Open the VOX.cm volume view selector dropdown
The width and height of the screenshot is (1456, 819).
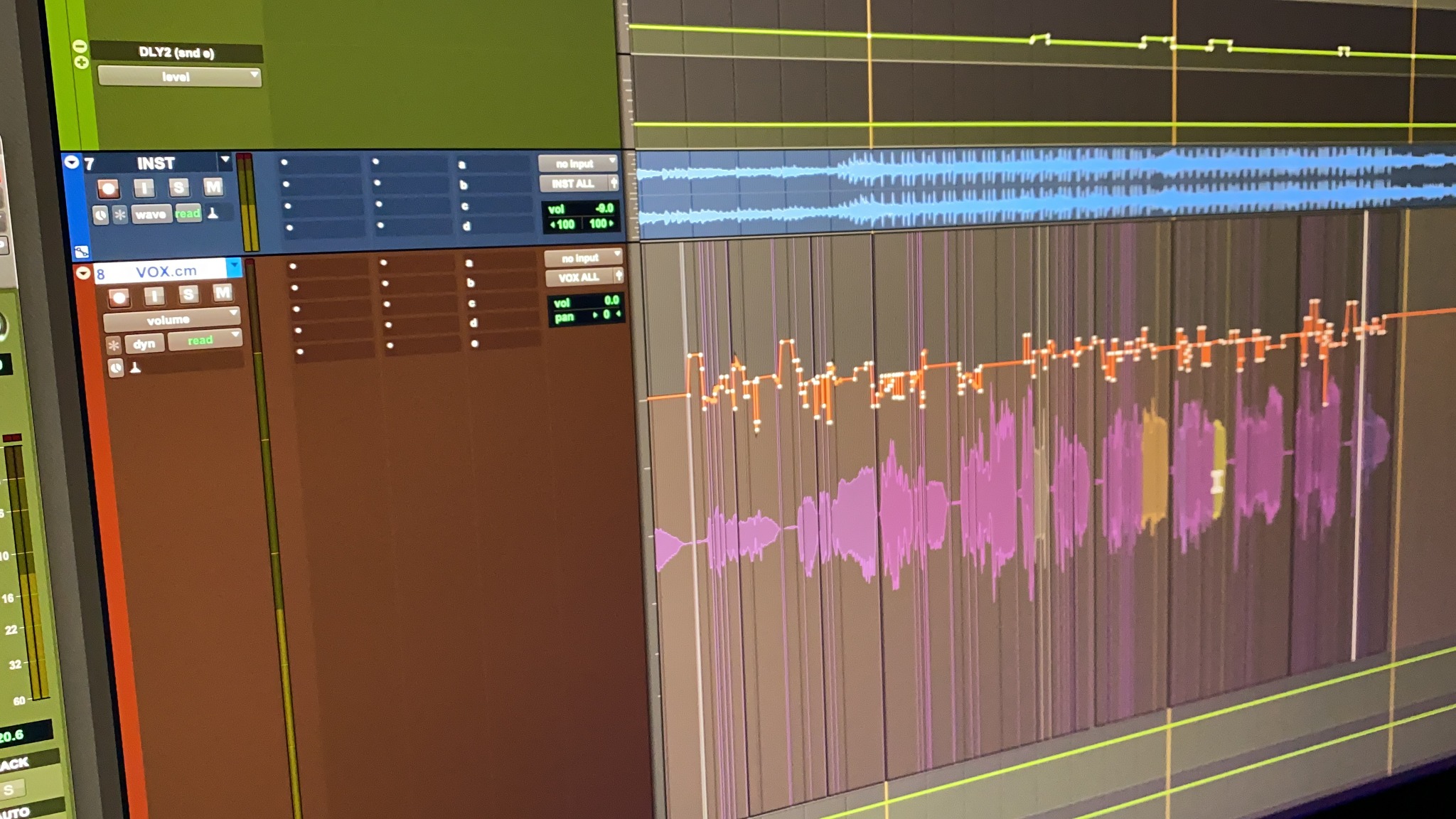click(172, 319)
